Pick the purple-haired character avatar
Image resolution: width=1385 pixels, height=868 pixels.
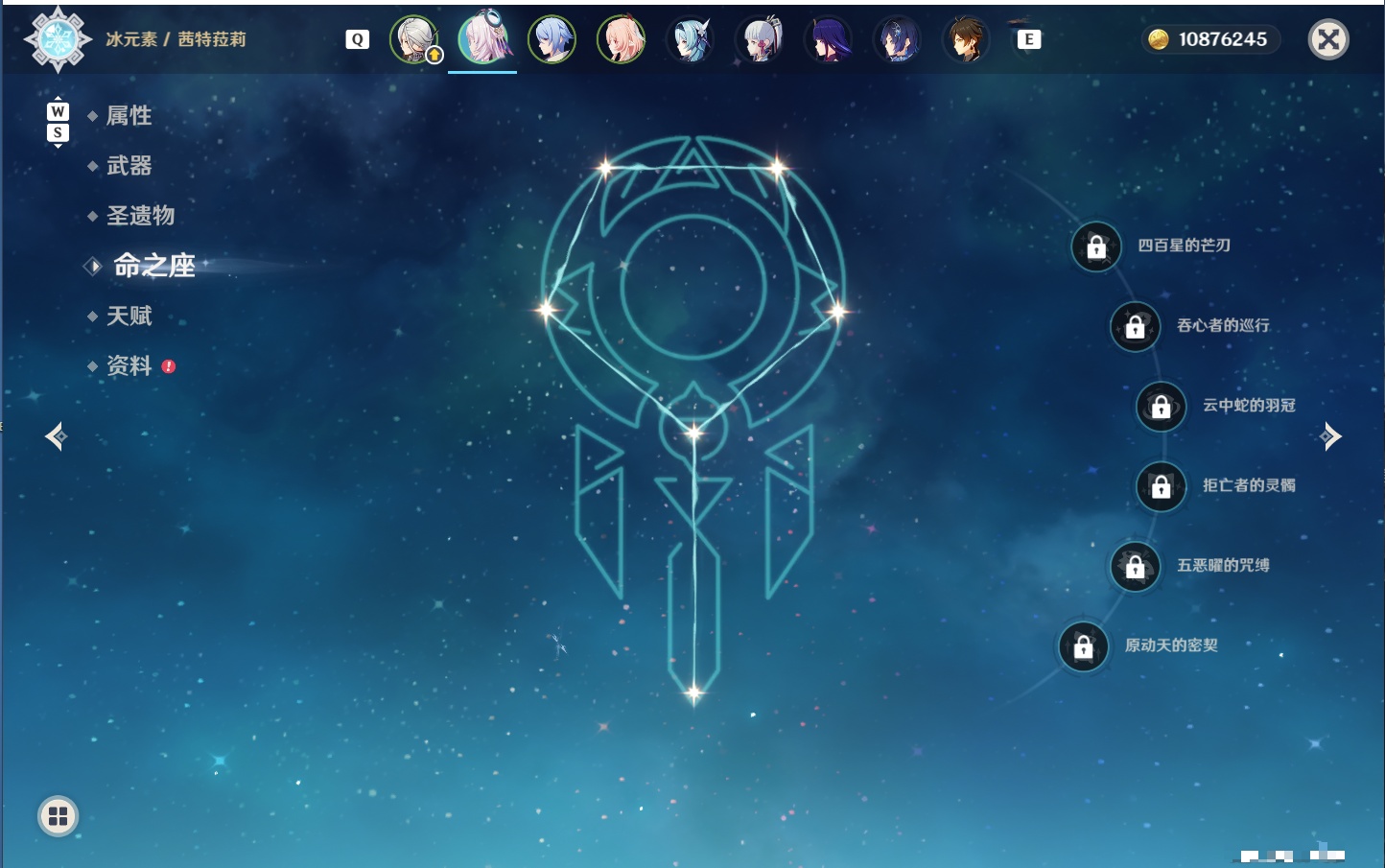click(829, 40)
